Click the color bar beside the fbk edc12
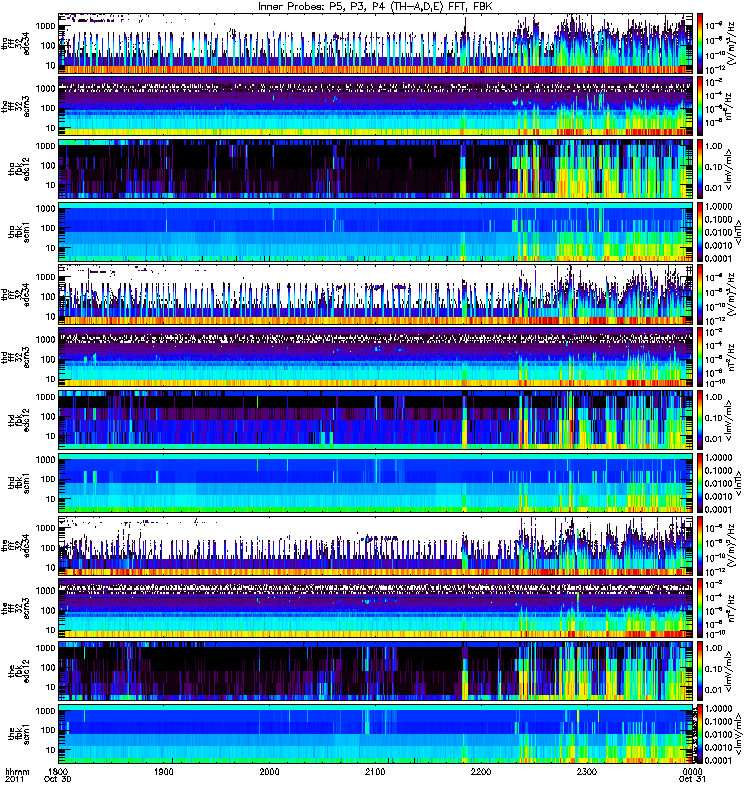This screenshot has height=800, width=750. (700, 671)
